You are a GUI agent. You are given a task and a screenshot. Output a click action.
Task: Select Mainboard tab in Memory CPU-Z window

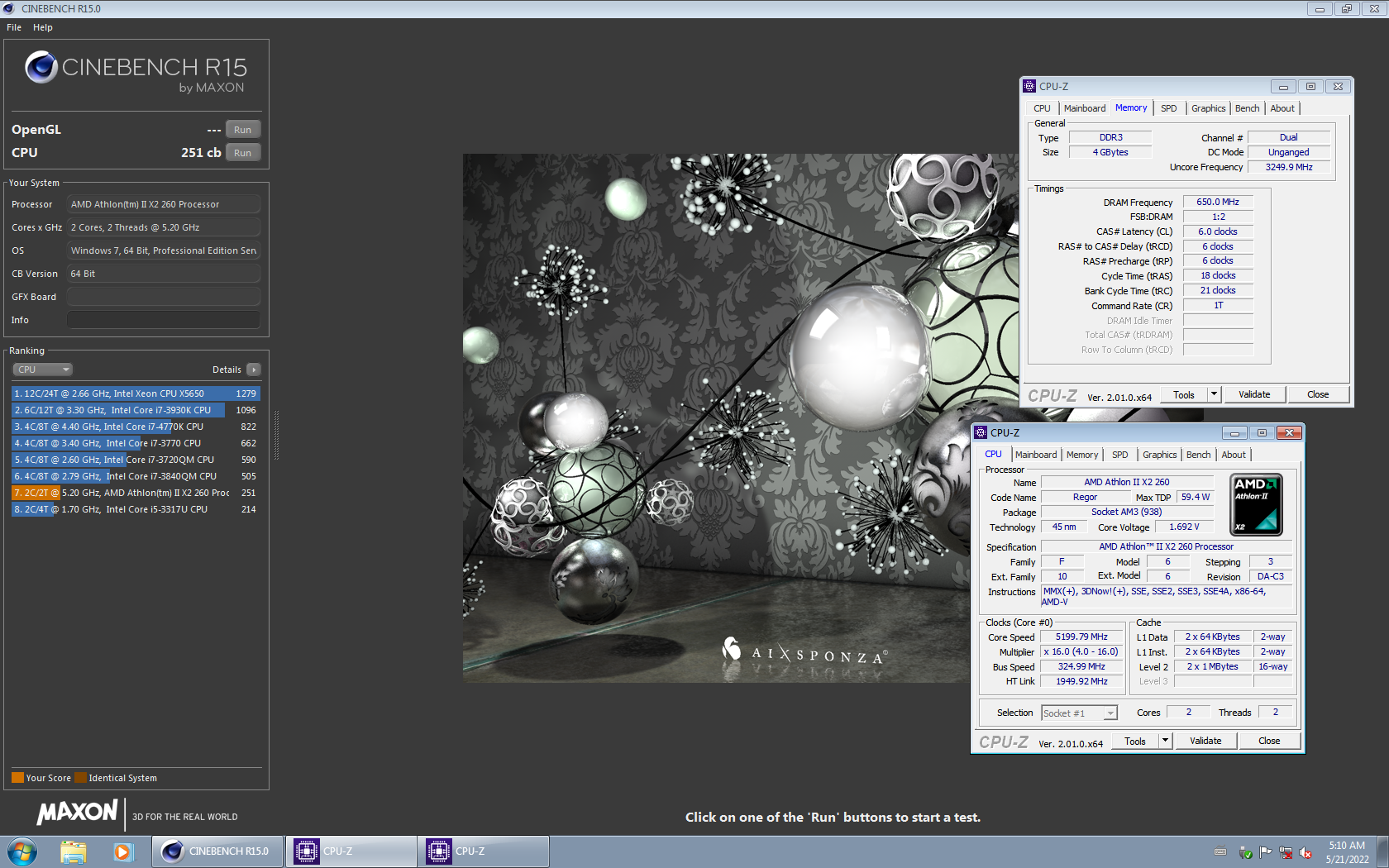(x=1084, y=108)
